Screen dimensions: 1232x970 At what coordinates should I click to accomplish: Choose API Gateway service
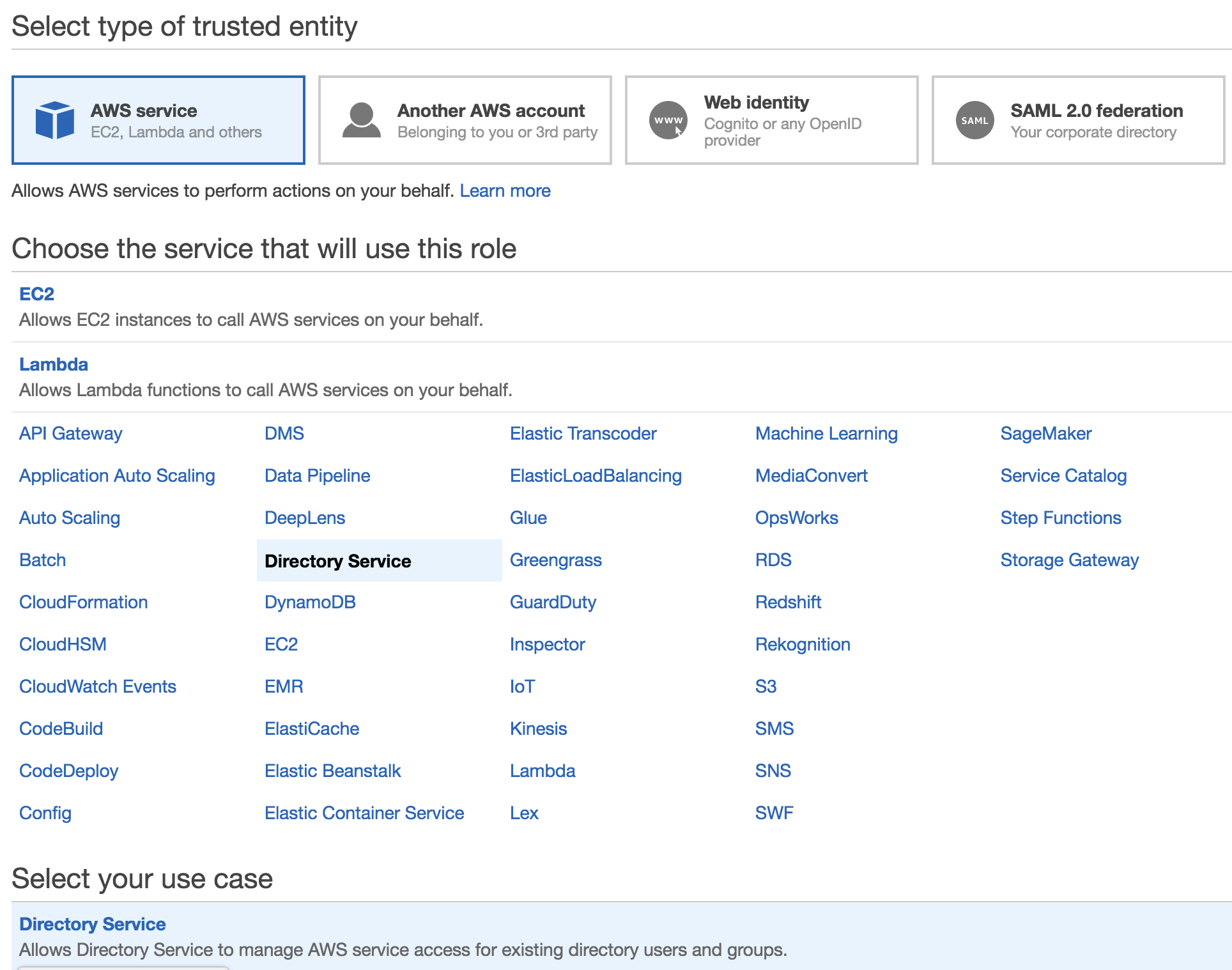(x=70, y=434)
